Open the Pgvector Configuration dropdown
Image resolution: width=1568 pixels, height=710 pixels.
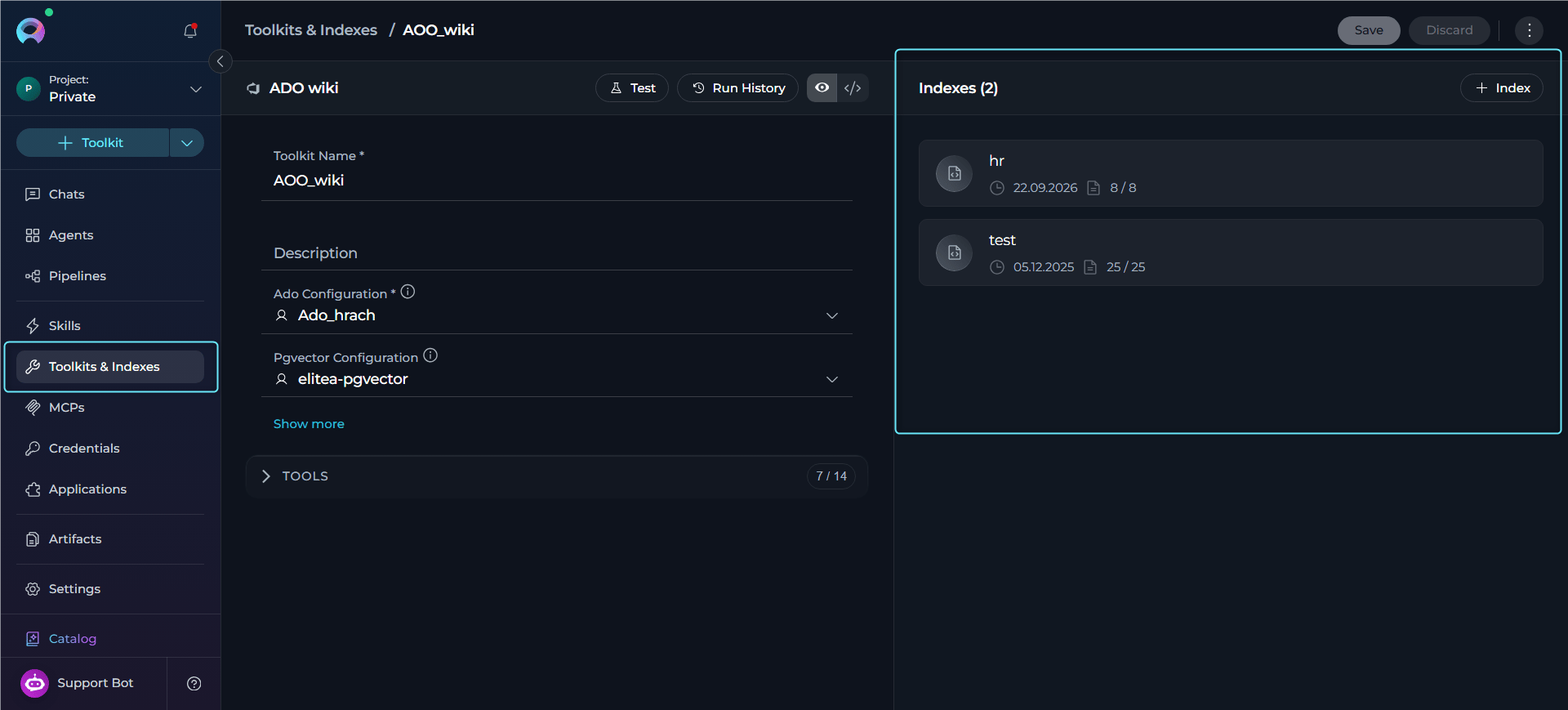click(x=557, y=379)
